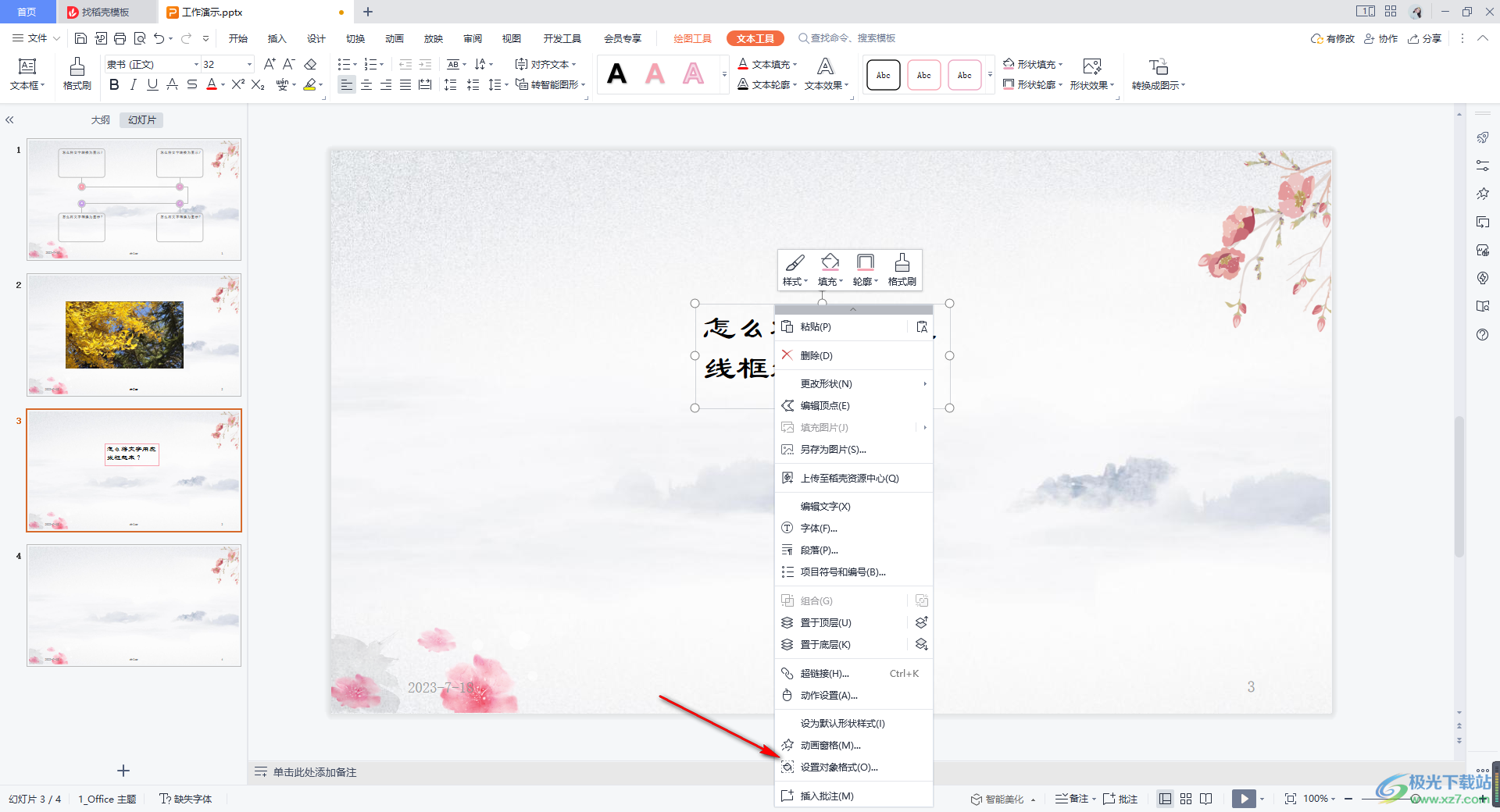The image size is (1500, 812).
Task: Select the pink filled A text style preset
Action: 655,74
